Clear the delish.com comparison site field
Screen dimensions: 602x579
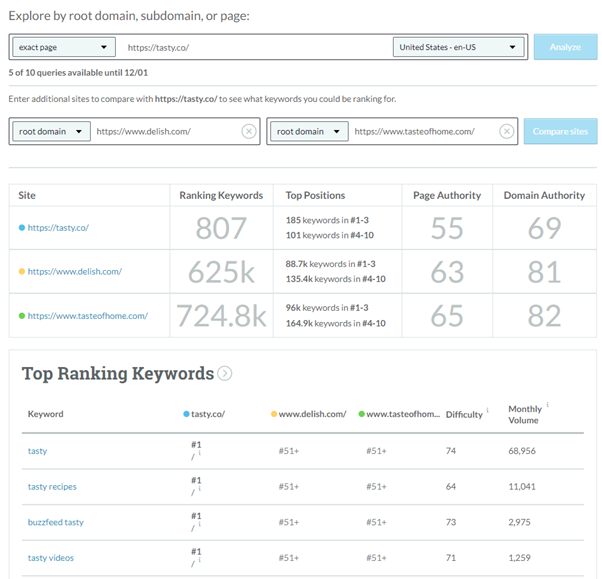249,131
